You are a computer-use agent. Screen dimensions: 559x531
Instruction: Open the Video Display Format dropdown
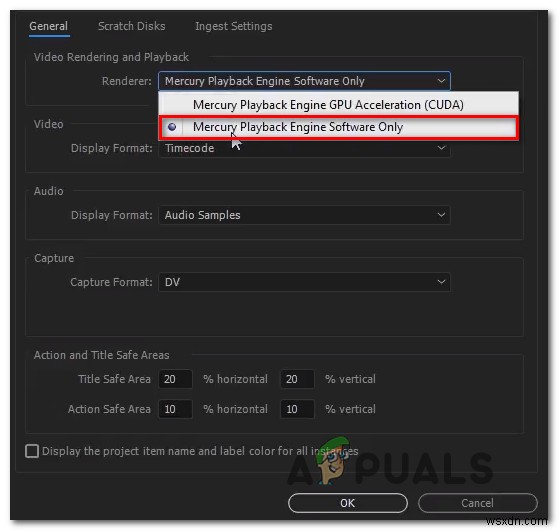[x=304, y=148]
